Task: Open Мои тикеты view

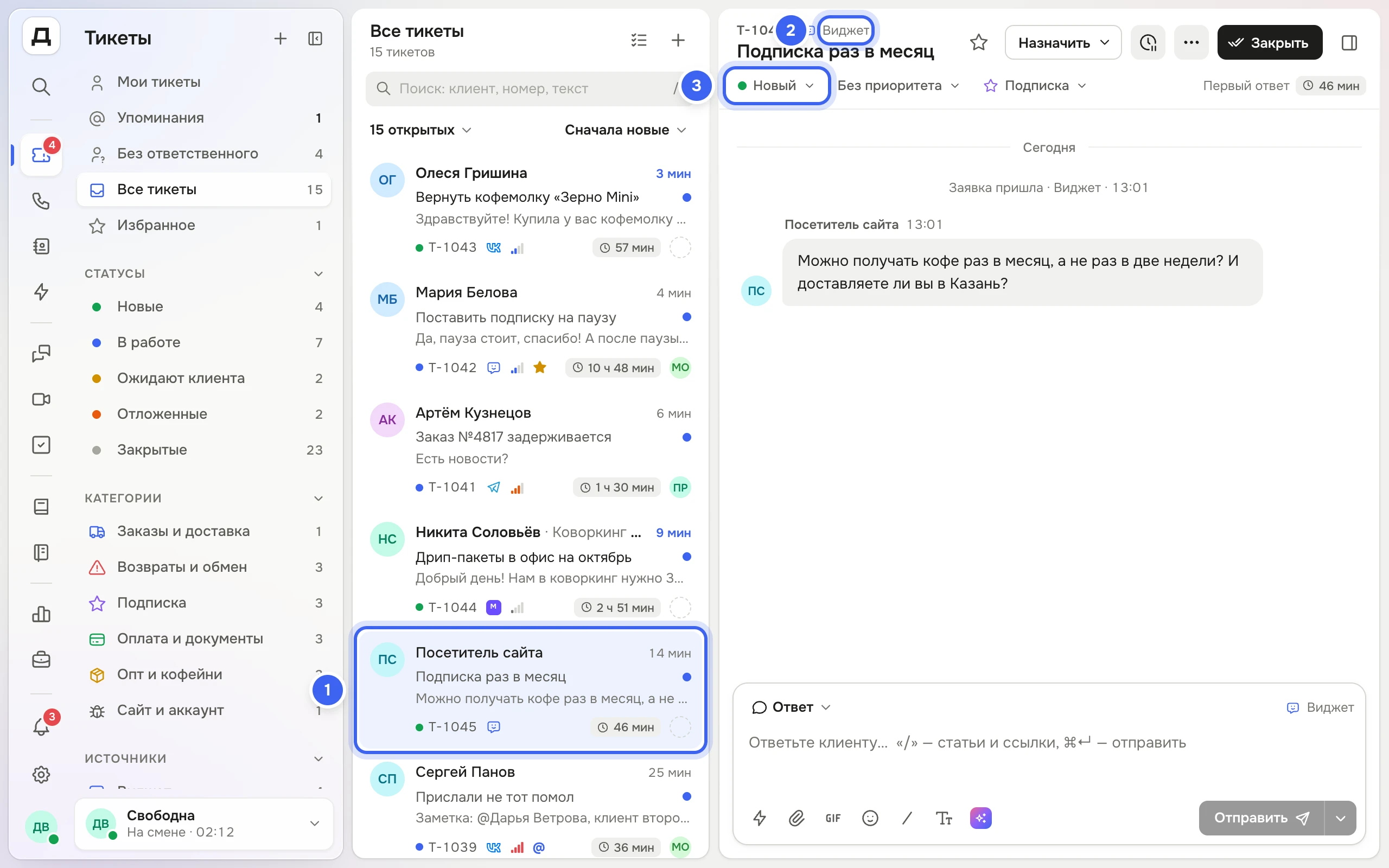Action: point(204,82)
